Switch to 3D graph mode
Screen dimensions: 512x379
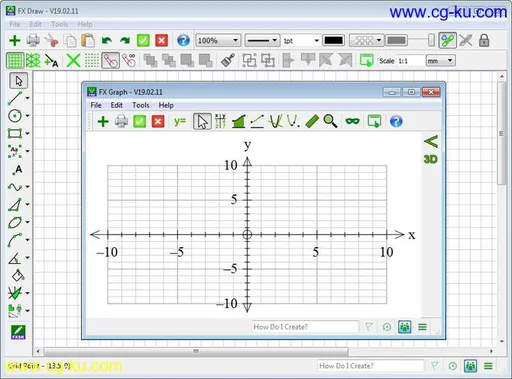click(x=430, y=159)
